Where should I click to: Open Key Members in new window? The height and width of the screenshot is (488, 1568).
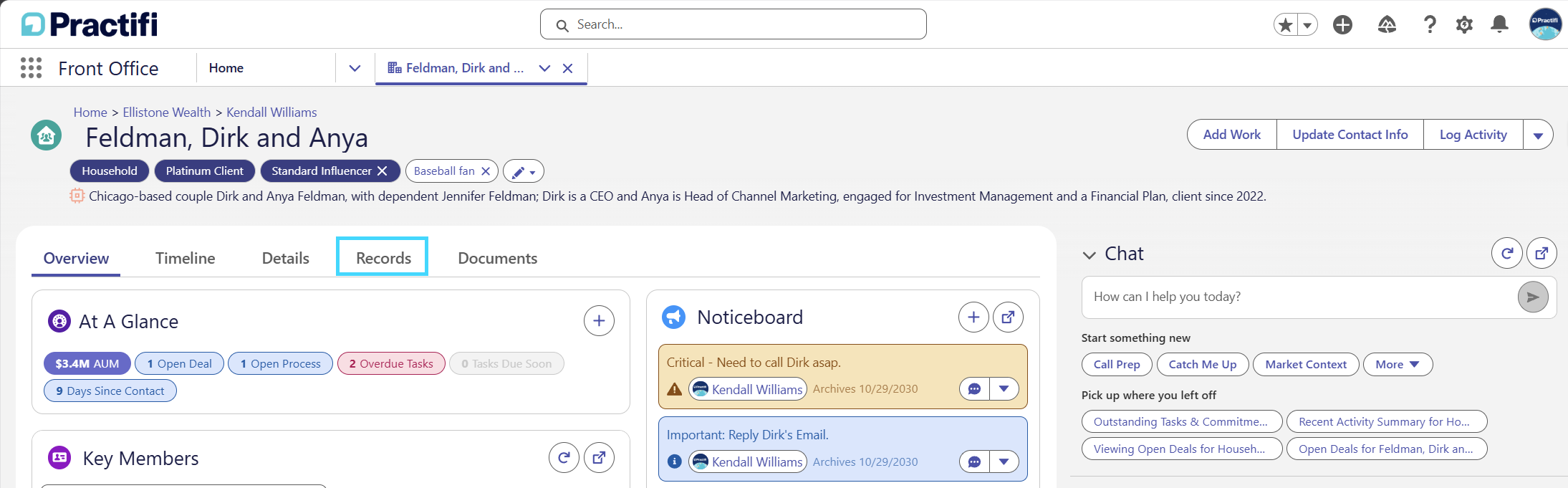coord(599,457)
